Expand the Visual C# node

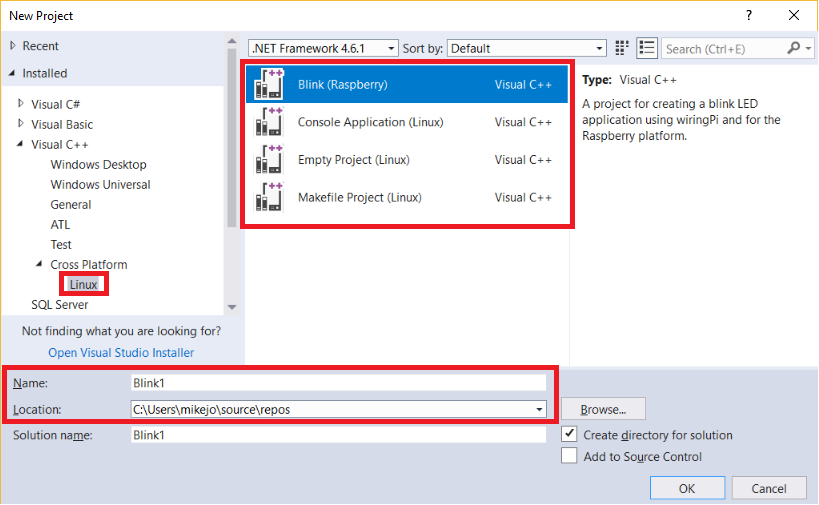pos(21,103)
